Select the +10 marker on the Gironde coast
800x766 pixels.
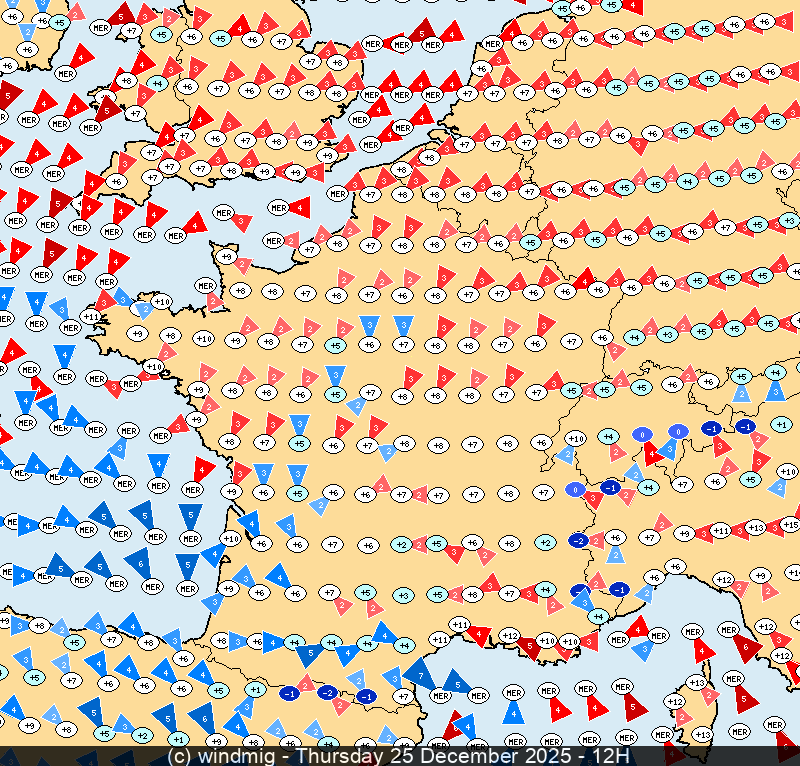230,538
